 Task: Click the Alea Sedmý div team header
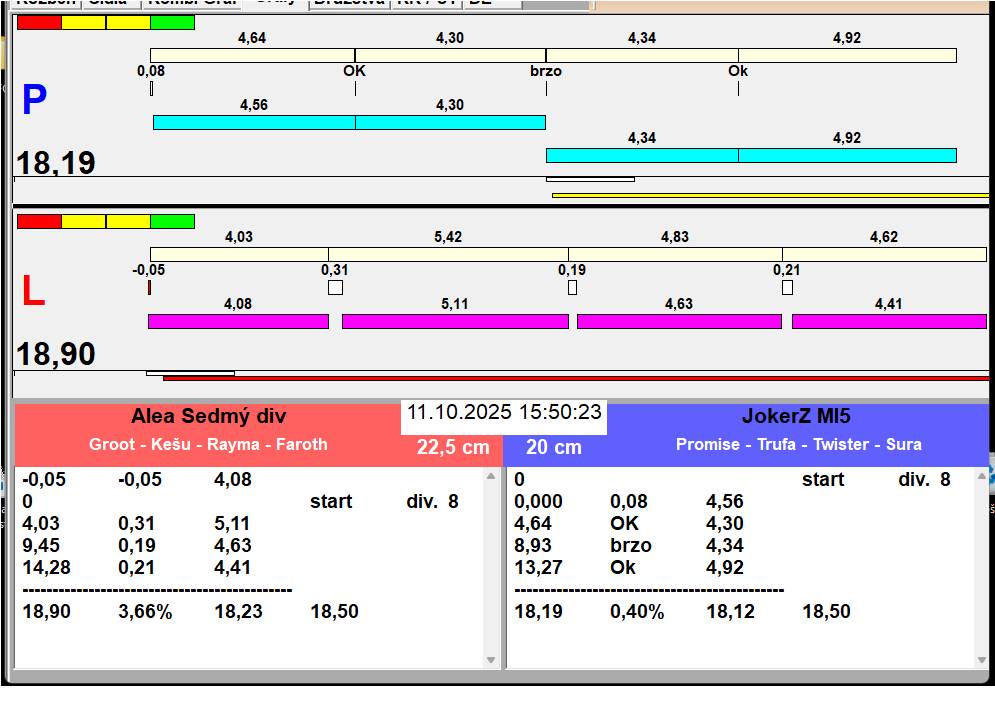tap(208, 417)
